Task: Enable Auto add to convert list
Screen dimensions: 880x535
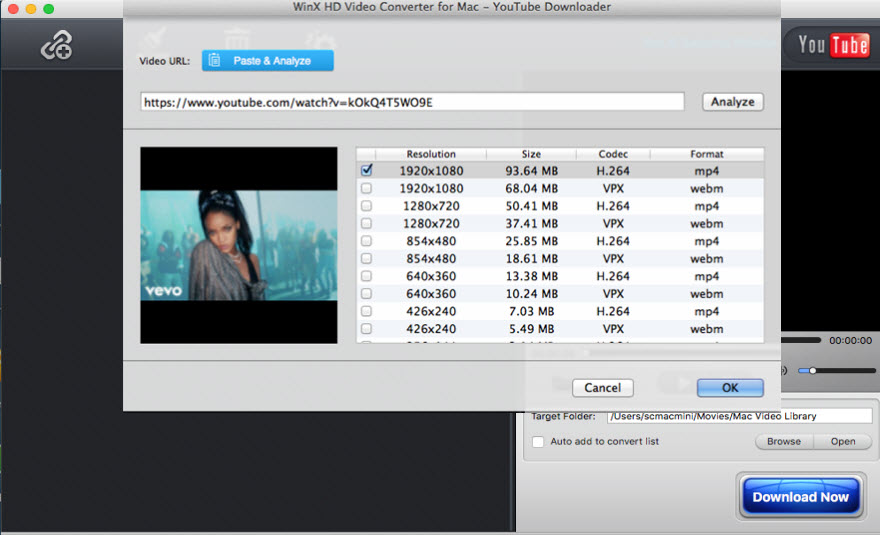Action: tap(538, 442)
